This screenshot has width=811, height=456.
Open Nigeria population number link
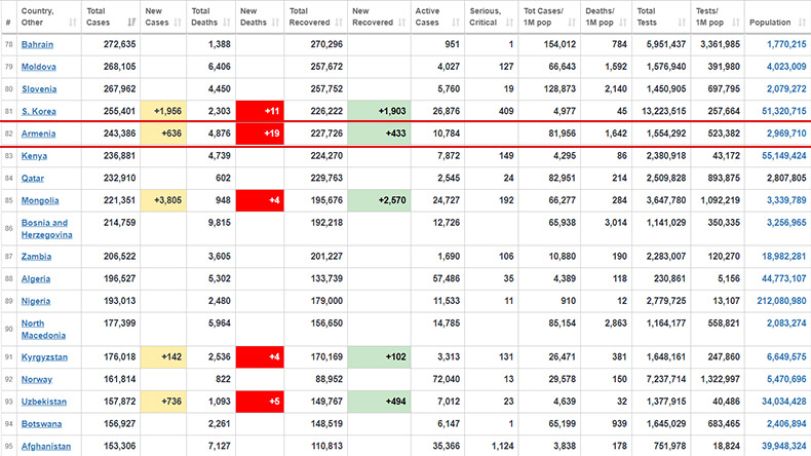click(x=782, y=301)
